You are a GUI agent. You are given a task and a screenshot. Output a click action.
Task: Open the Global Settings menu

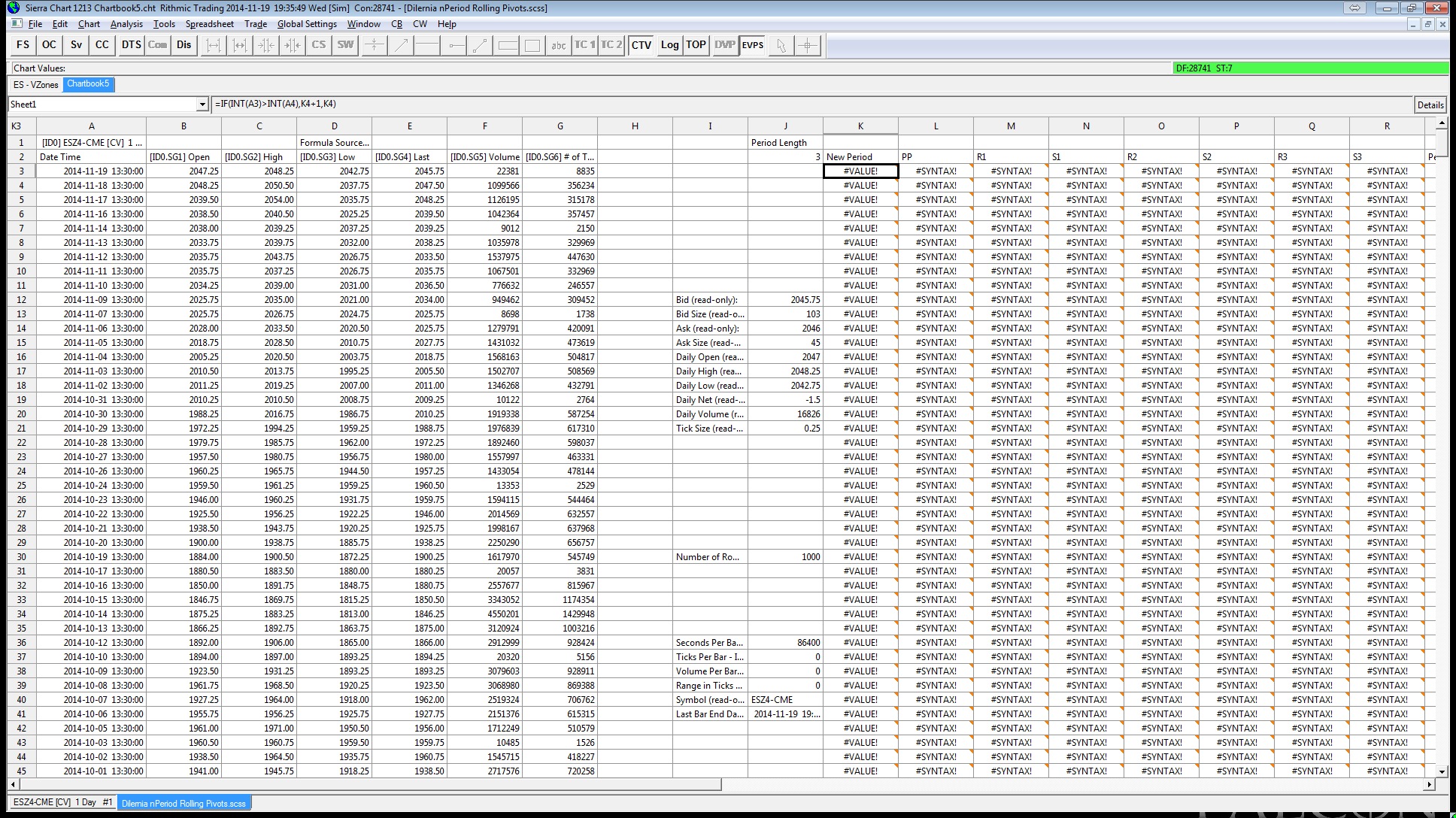pyautogui.click(x=307, y=24)
